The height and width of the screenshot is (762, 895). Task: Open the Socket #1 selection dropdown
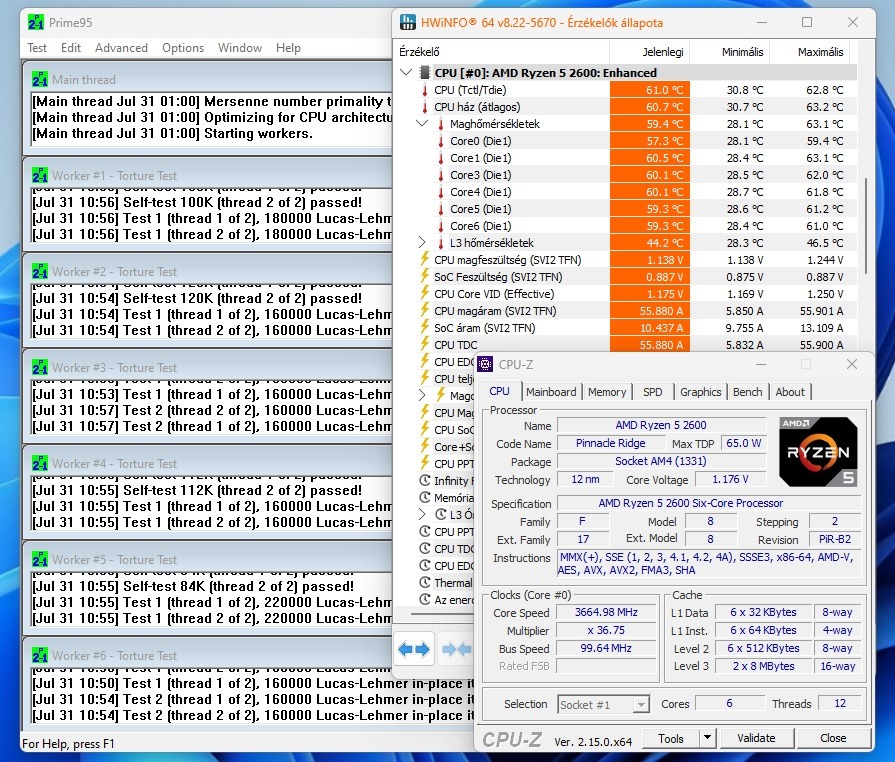pyautogui.click(x=604, y=704)
